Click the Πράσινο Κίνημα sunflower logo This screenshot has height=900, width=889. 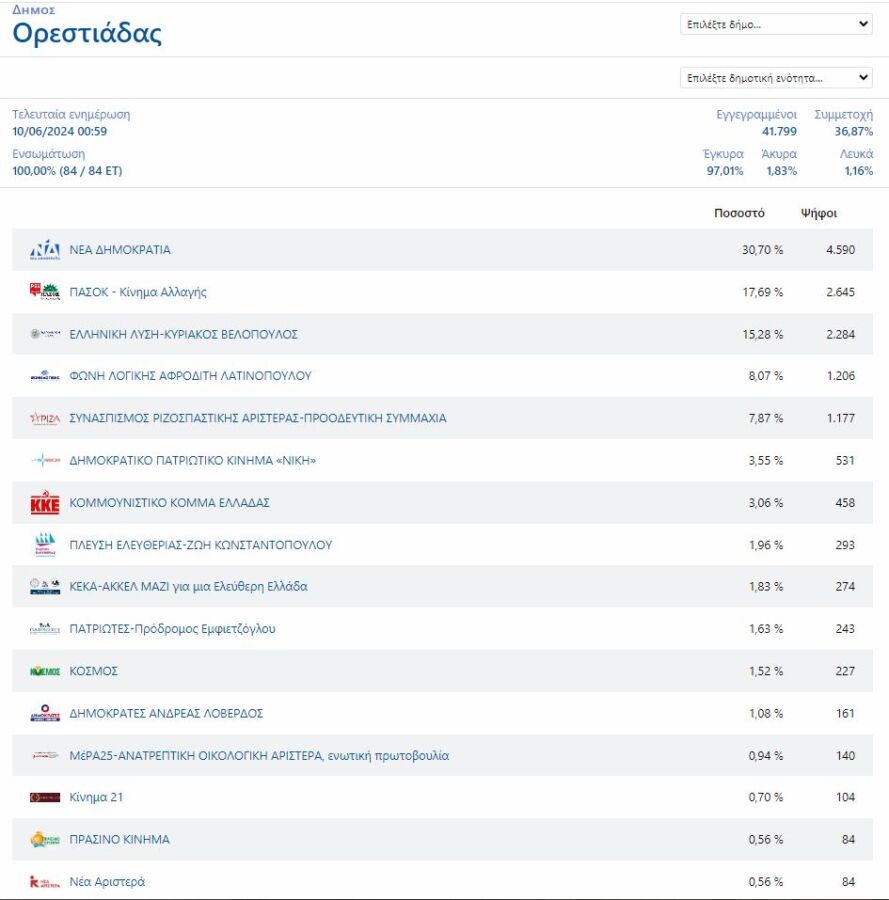[x=45, y=840]
